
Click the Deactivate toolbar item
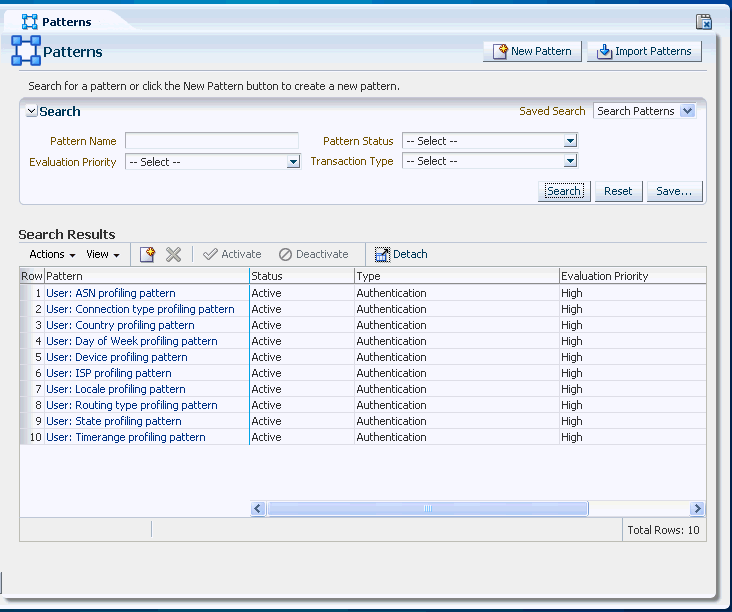click(313, 255)
